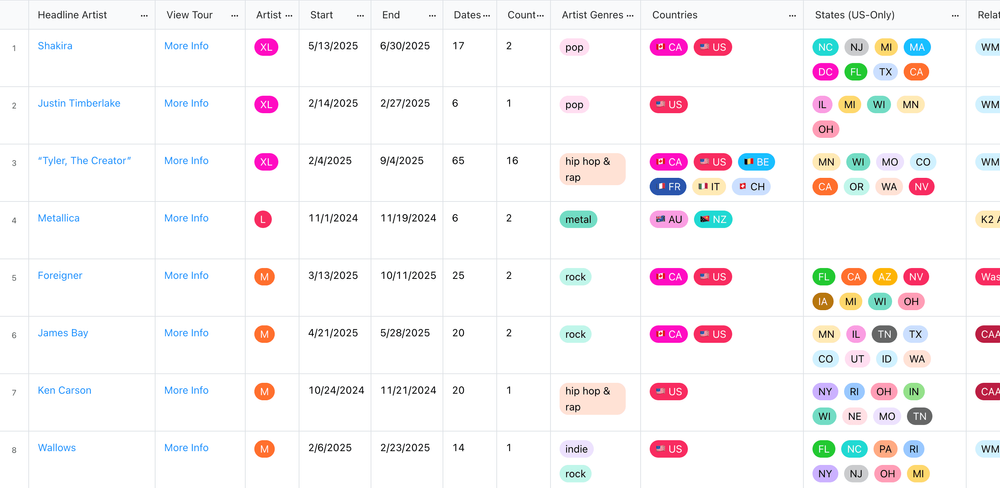Select the Countries column header
Screen dimensions: 1000x488
click(x=722, y=15)
